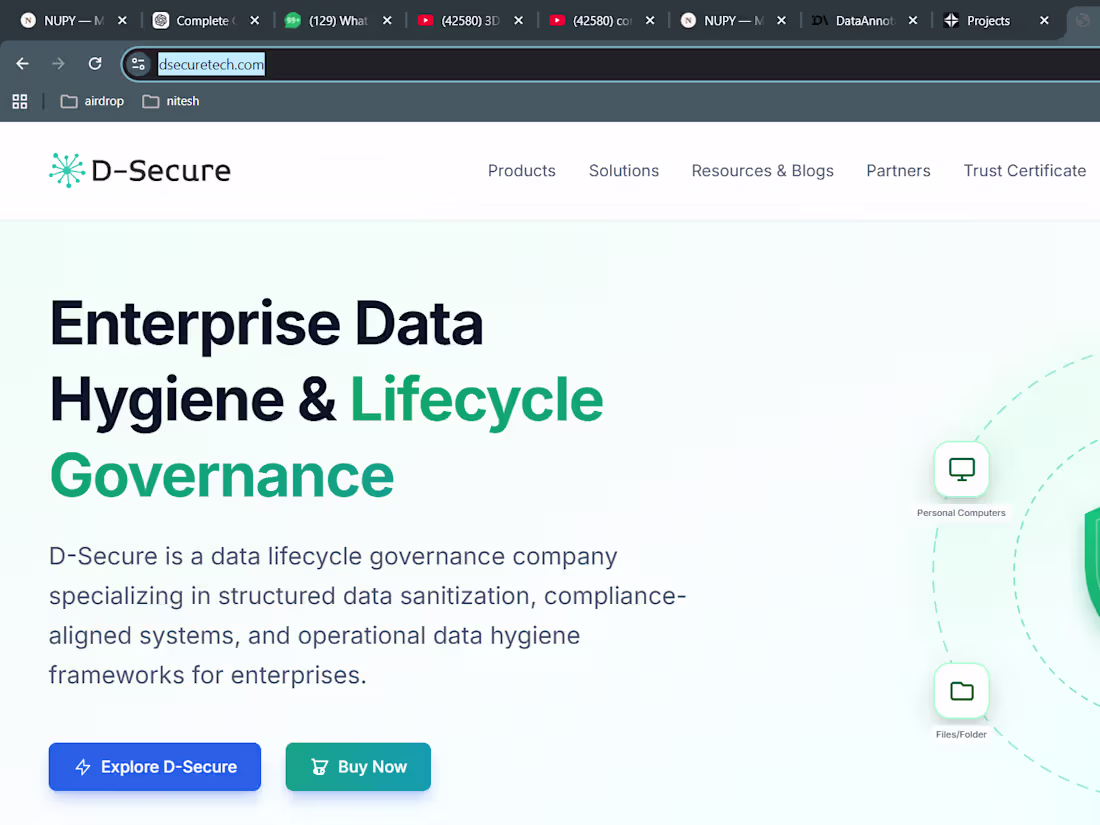Open the Resources & Blogs dropdown
The width and height of the screenshot is (1100, 825).
coord(762,170)
